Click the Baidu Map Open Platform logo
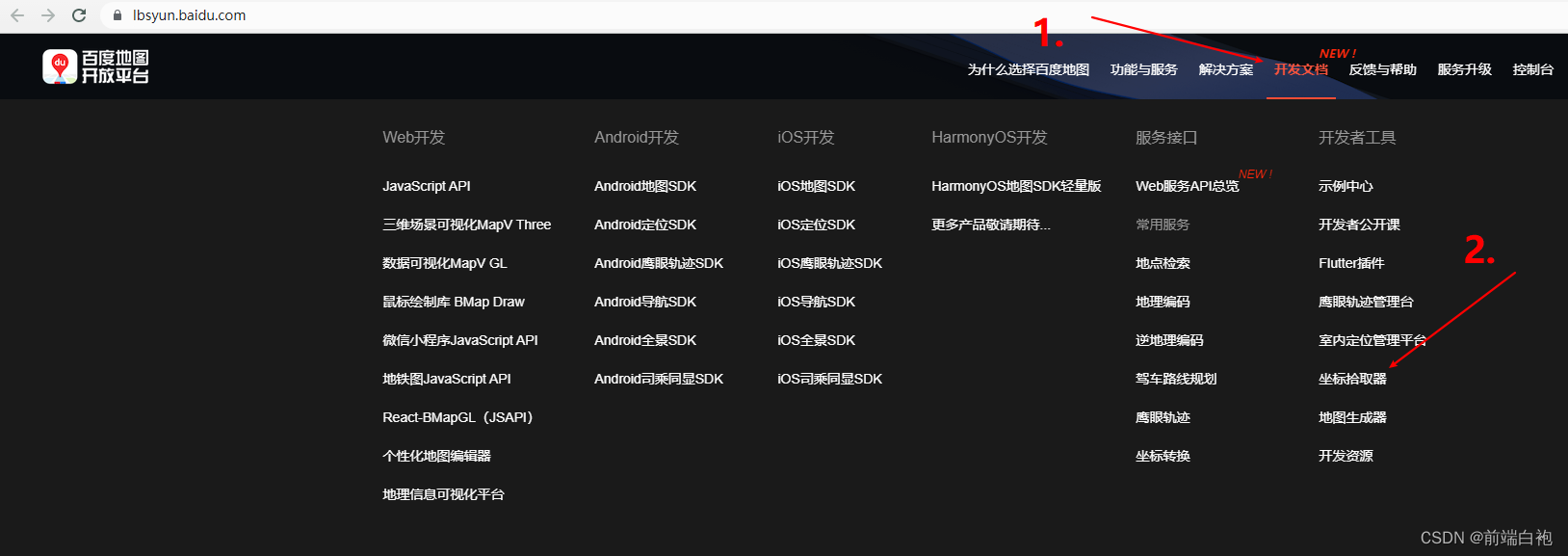This screenshot has width=1568, height=556. [x=96, y=66]
